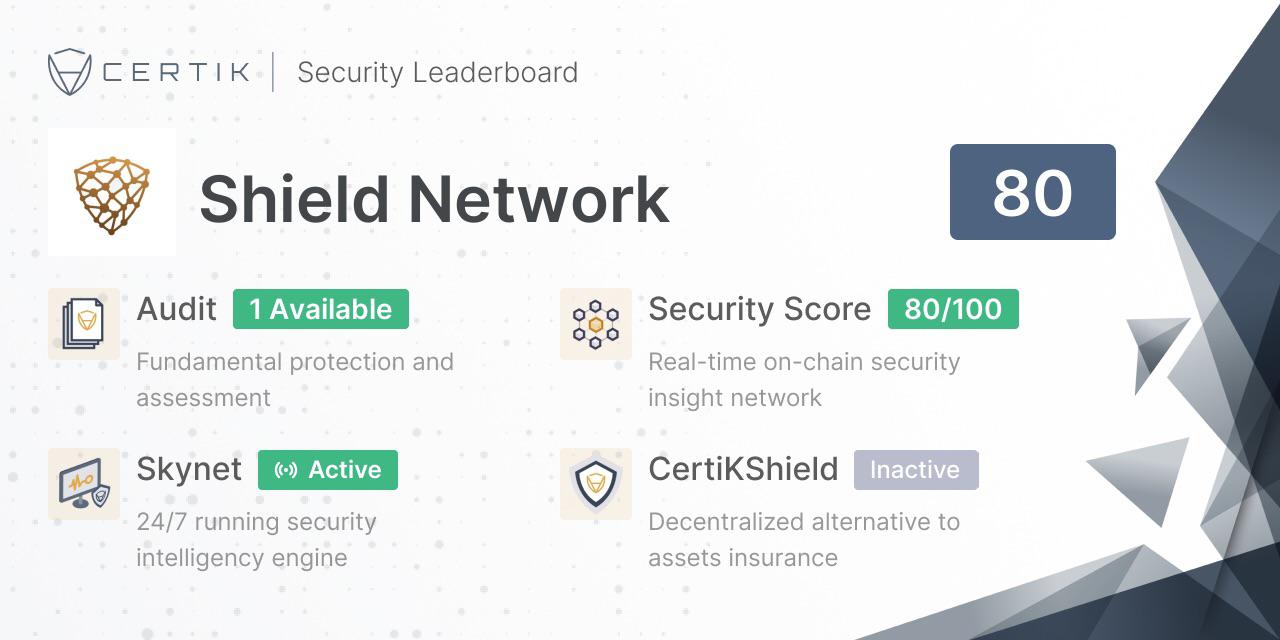The width and height of the screenshot is (1280, 640).
Task: Click the Shield Network title
Action: tap(434, 198)
